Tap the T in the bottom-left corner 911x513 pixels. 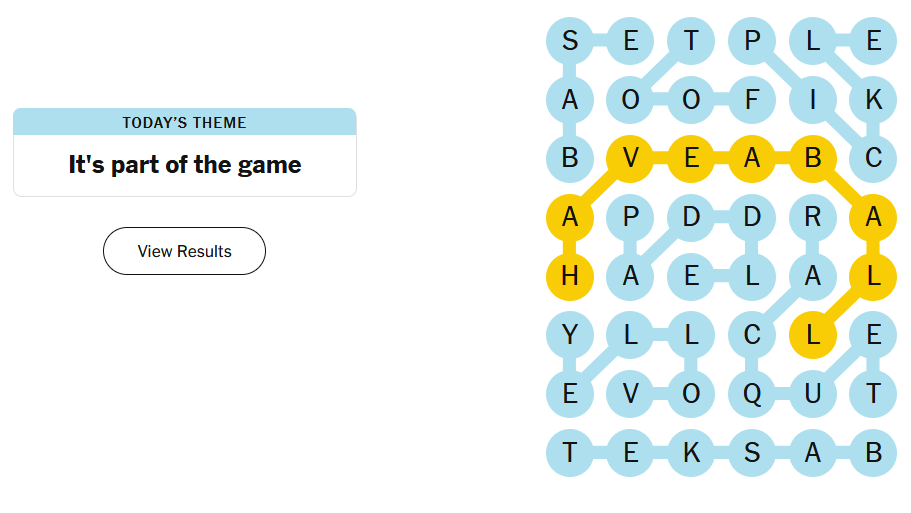click(x=570, y=453)
